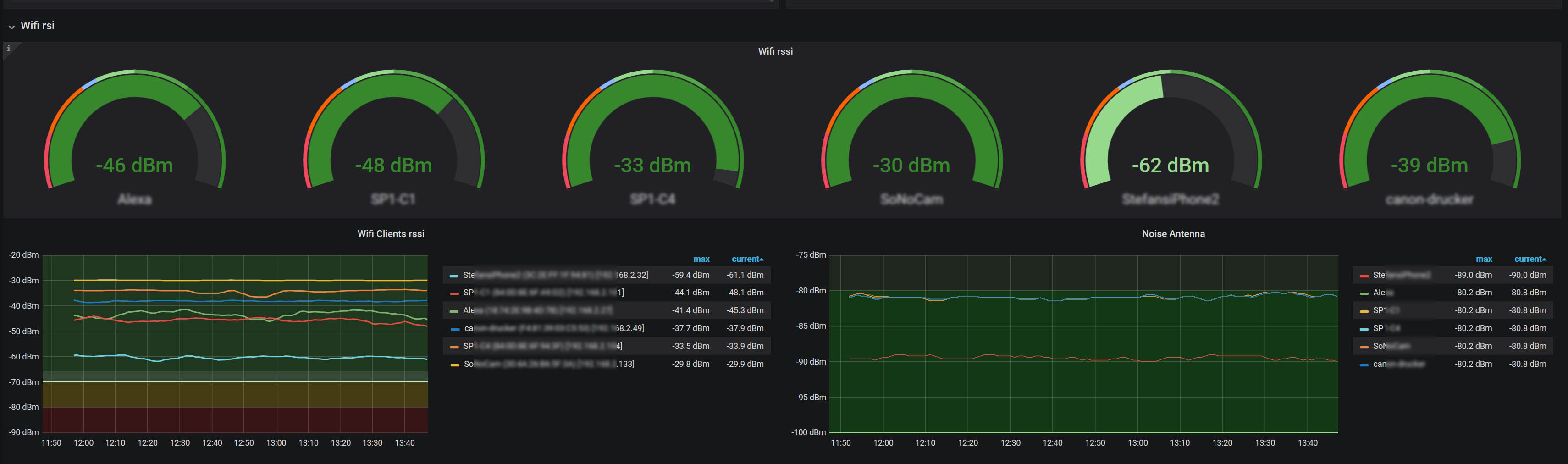Screen dimensions: 1568x464
Task: Open the Wifi Clients rssi panel title
Action: click(x=391, y=234)
